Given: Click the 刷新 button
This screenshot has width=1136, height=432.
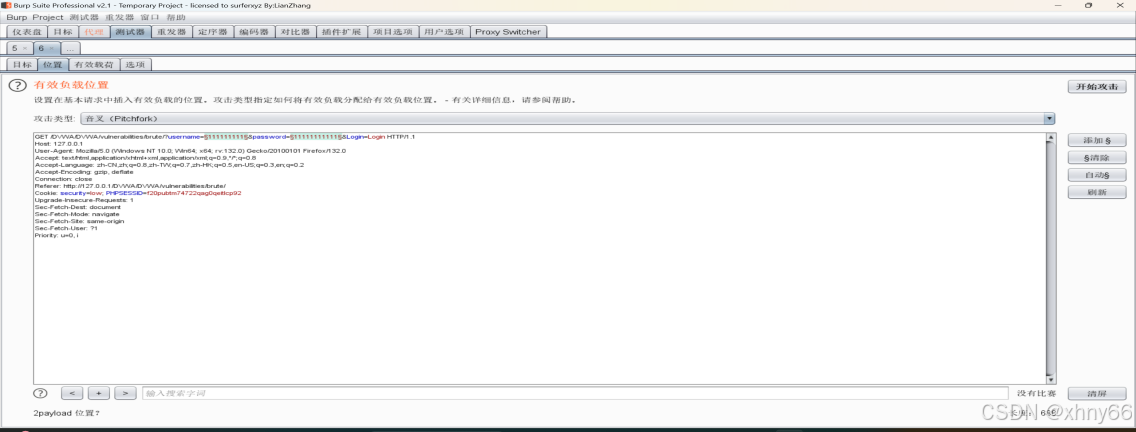Looking at the screenshot, I should tap(1097, 192).
